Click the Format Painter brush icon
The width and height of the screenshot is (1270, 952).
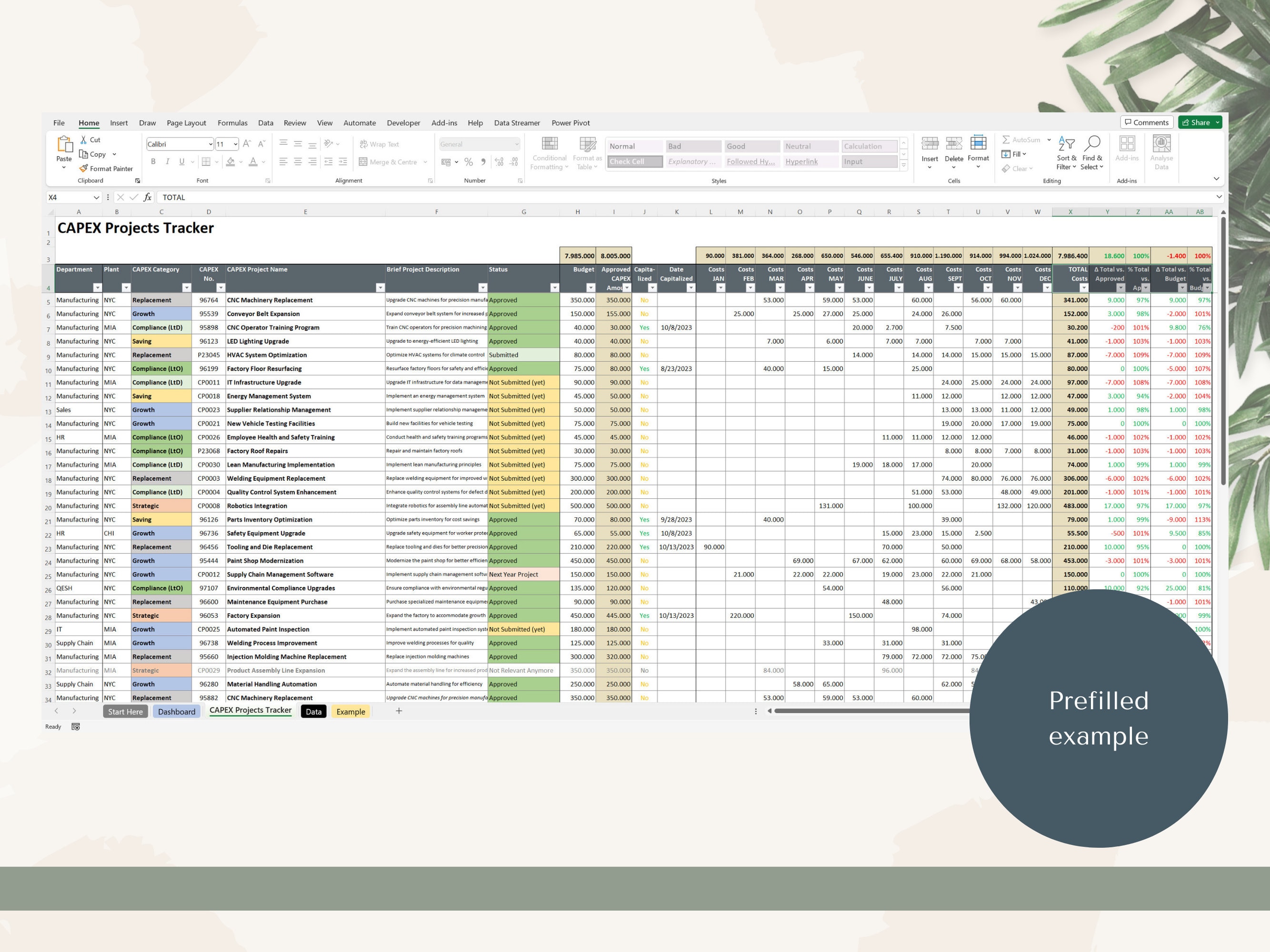[x=84, y=168]
